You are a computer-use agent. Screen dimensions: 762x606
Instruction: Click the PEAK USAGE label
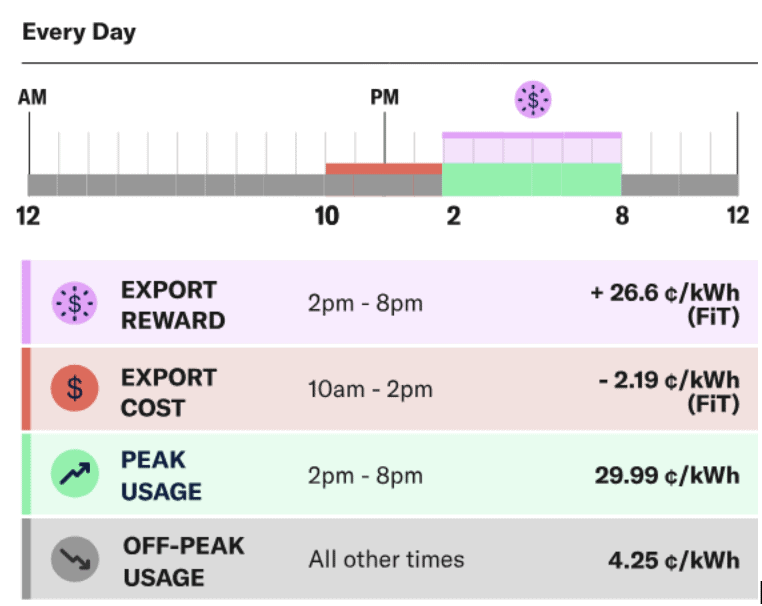(161, 476)
